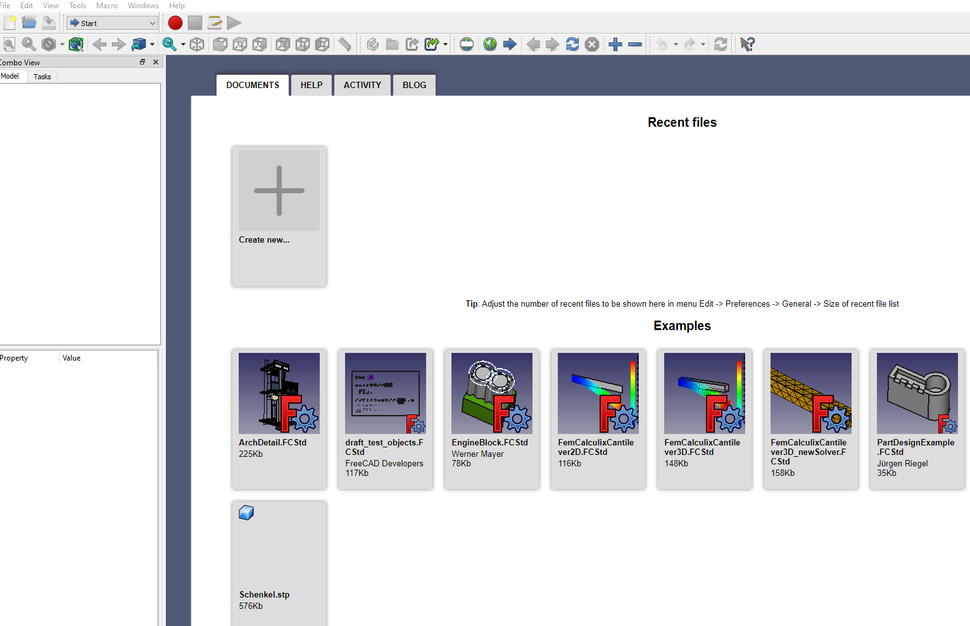This screenshot has width=970, height=626.
Task: Stop the macro recording
Action: coord(196,22)
